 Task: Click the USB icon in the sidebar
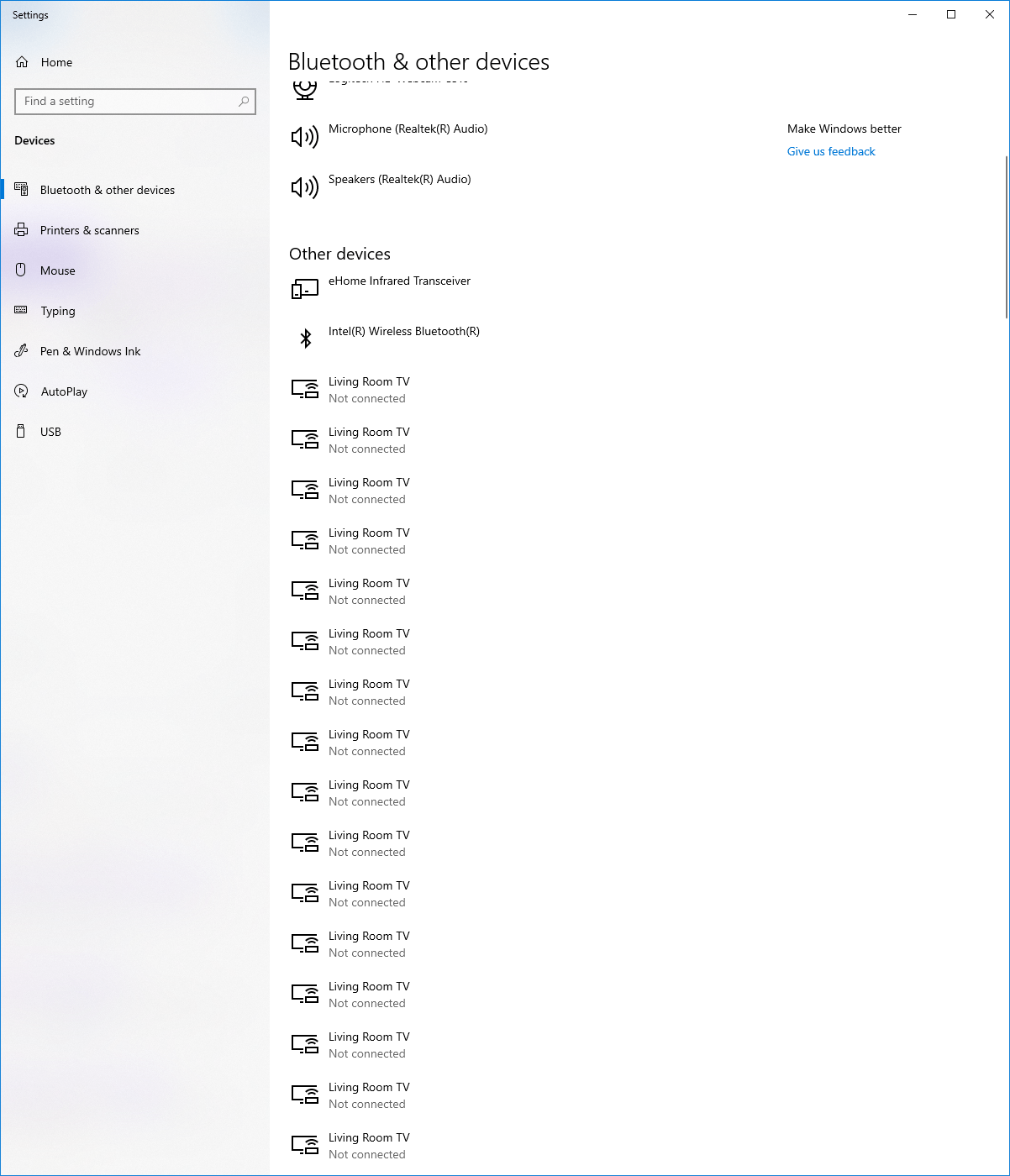(x=21, y=431)
